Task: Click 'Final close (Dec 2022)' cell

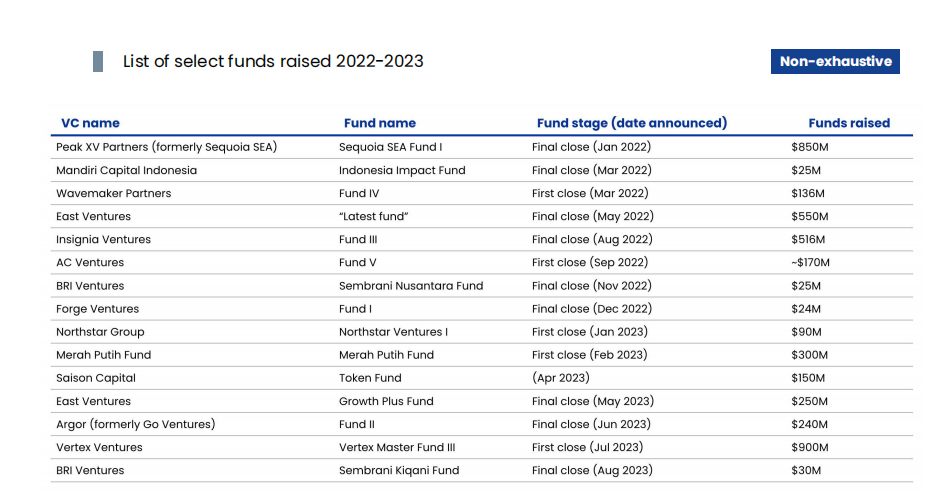Action: point(592,308)
